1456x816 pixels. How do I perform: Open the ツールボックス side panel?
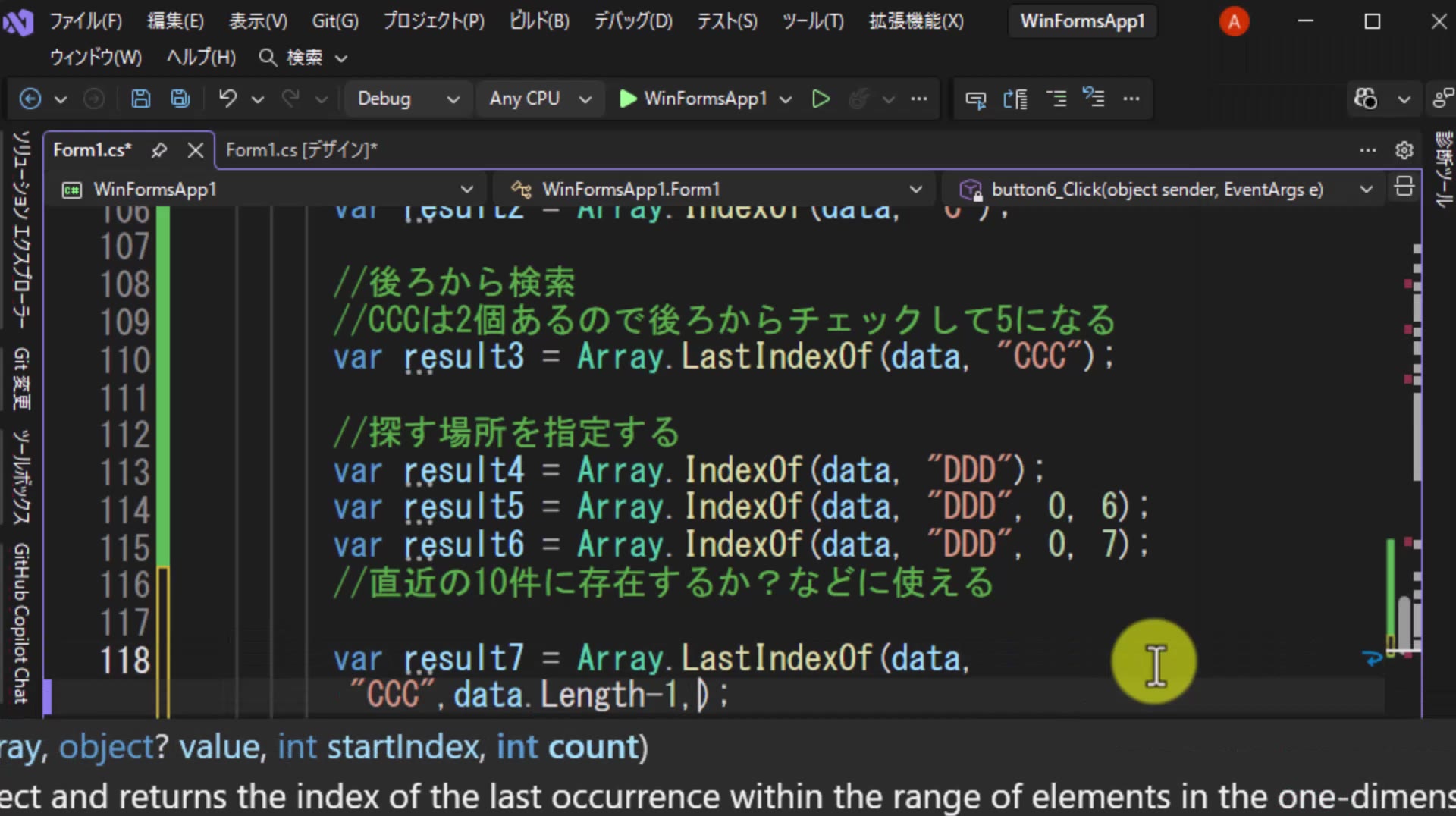click(21, 477)
